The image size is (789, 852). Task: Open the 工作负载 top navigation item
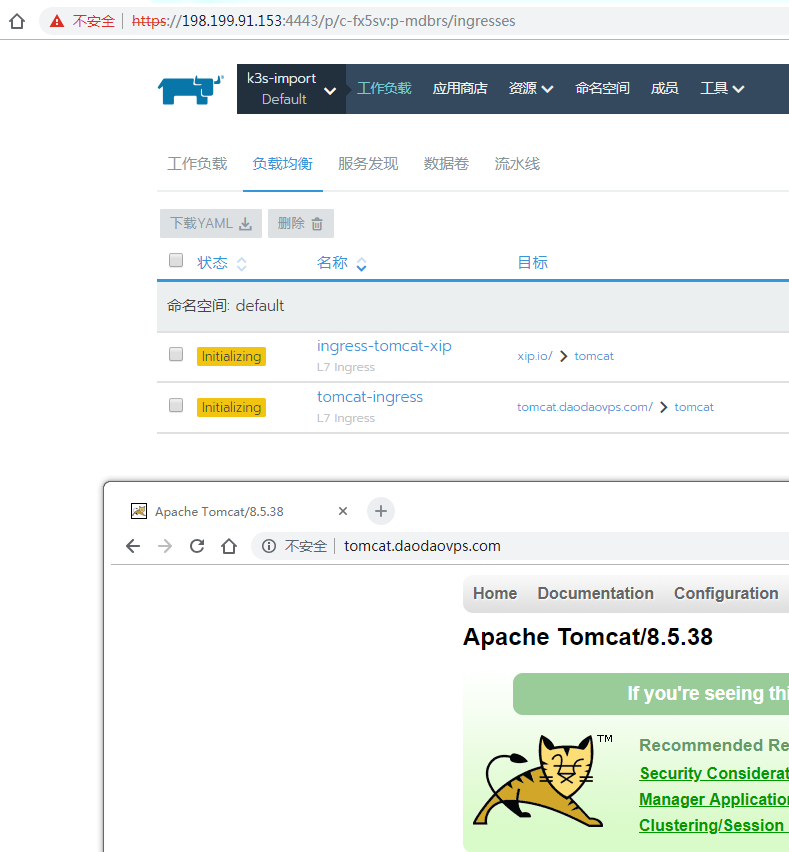click(x=384, y=88)
